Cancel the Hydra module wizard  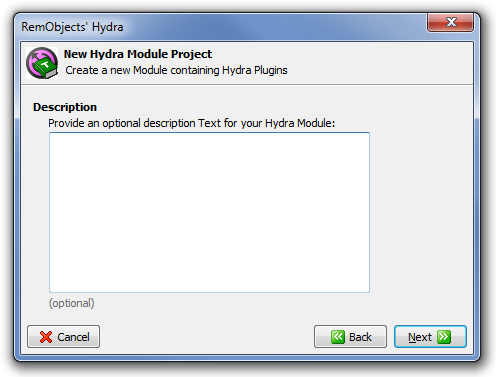tap(63, 337)
